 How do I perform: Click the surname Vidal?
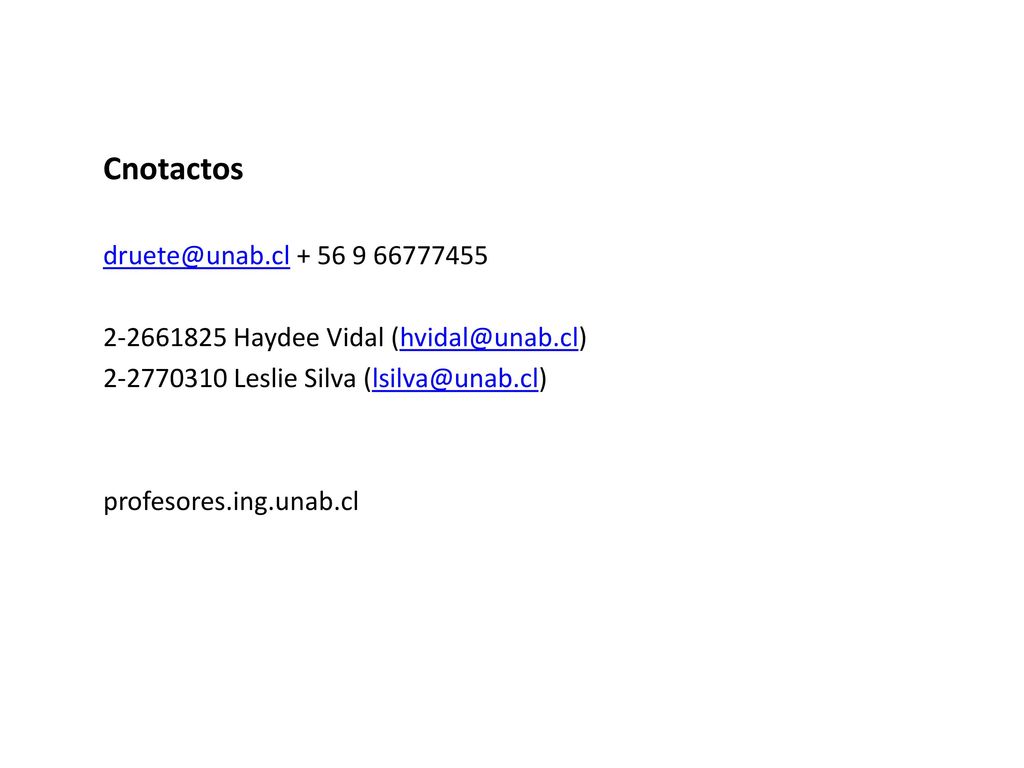[x=355, y=338]
